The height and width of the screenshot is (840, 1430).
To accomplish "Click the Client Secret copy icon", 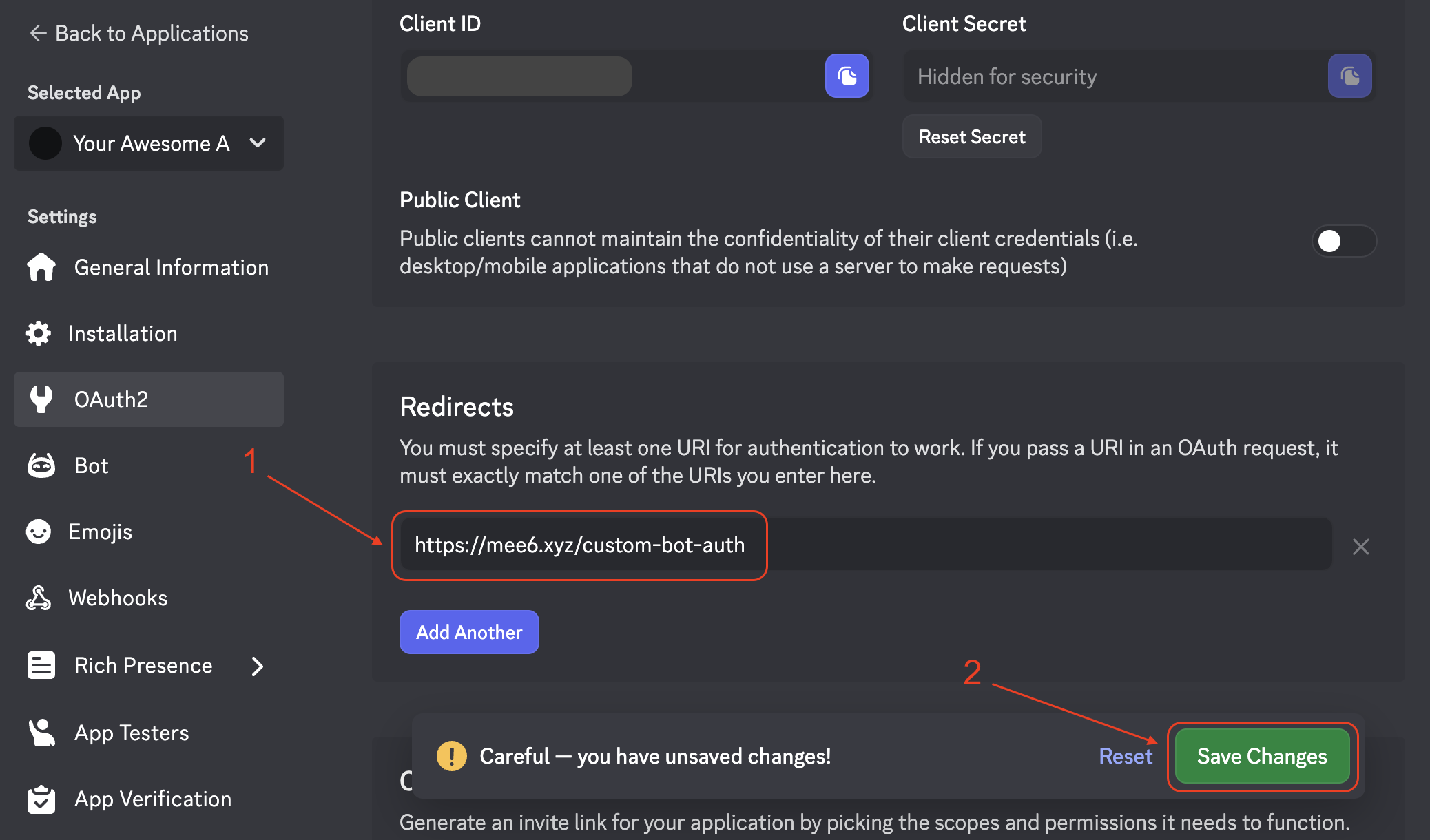I will [x=1349, y=76].
